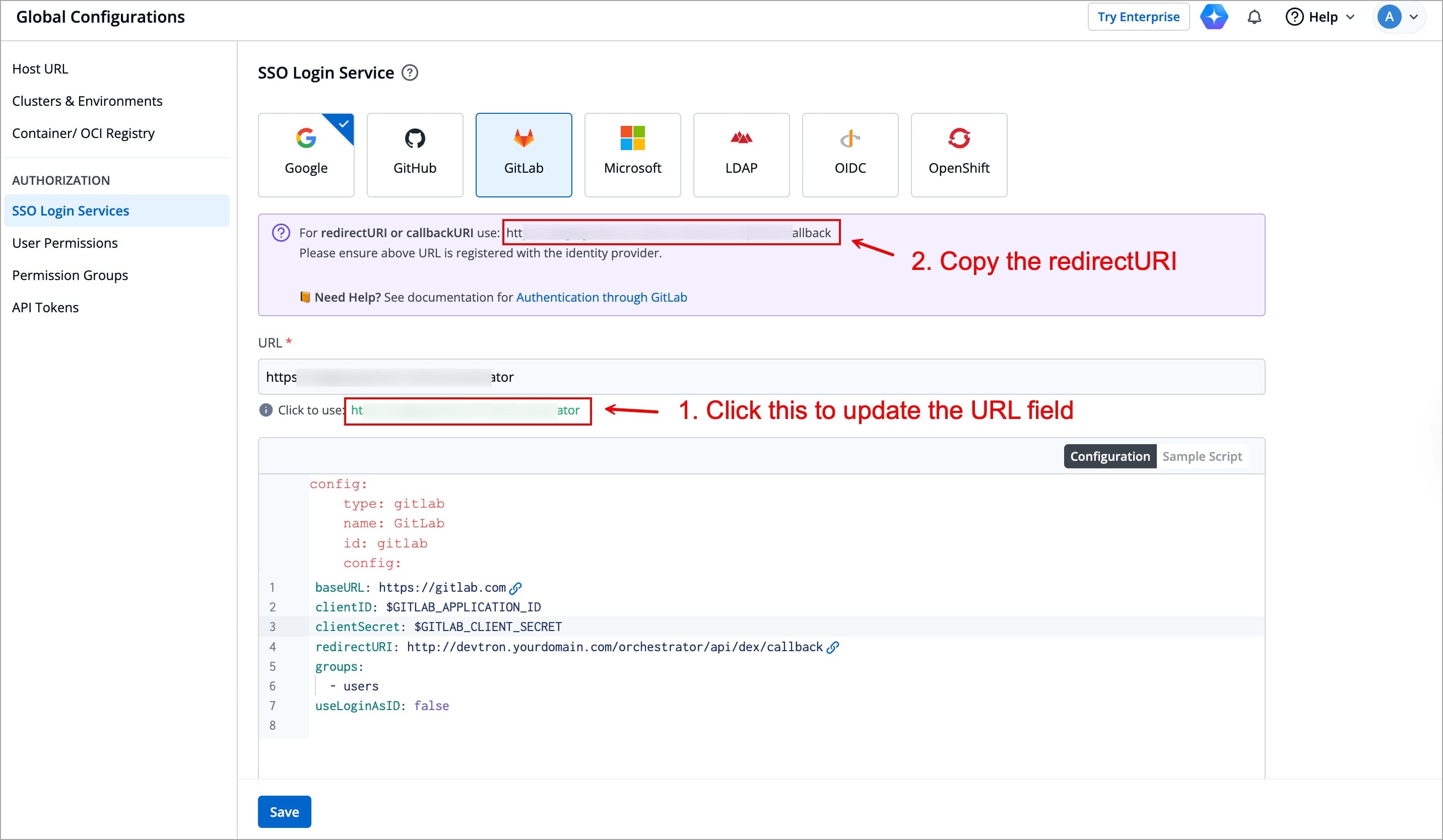The height and width of the screenshot is (840, 1443).
Task: Open the notifications bell
Action: pos(1254,17)
